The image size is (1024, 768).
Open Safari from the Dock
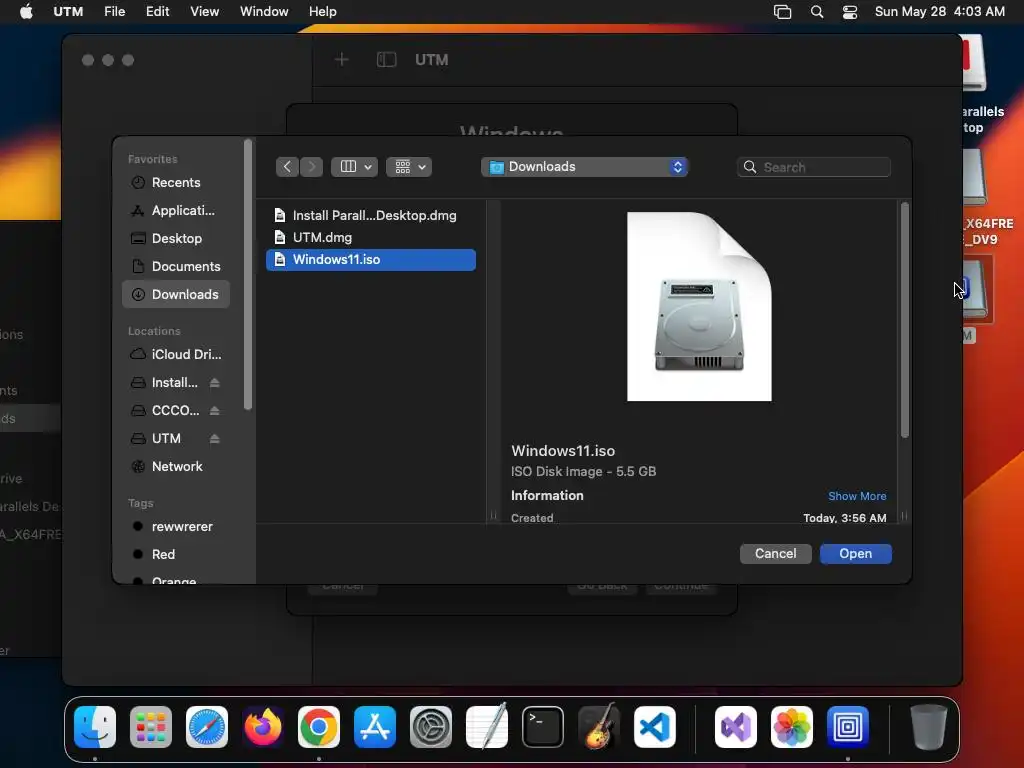(x=207, y=727)
